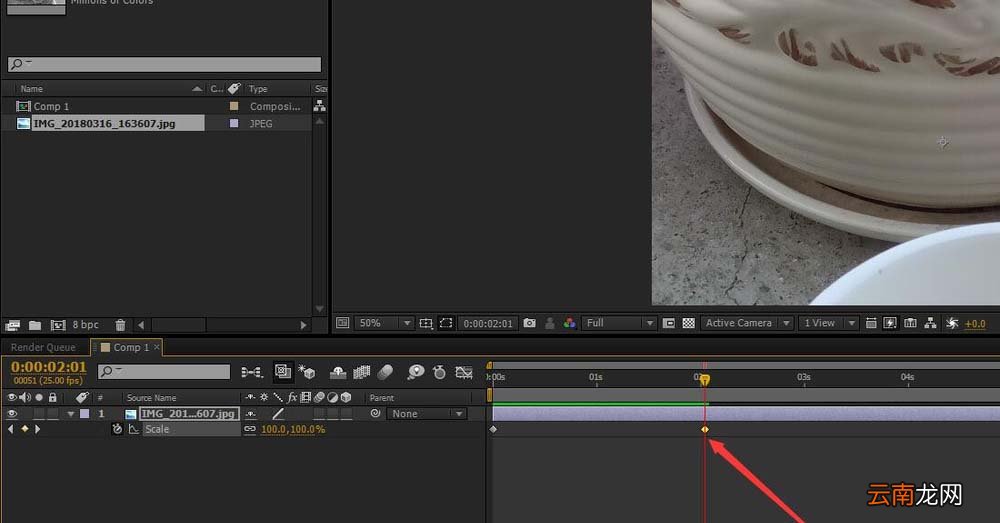Image resolution: width=1000 pixels, height=523 pixels.
Task: Toggle mask and shape path visibility
Action: pos(446,323)
